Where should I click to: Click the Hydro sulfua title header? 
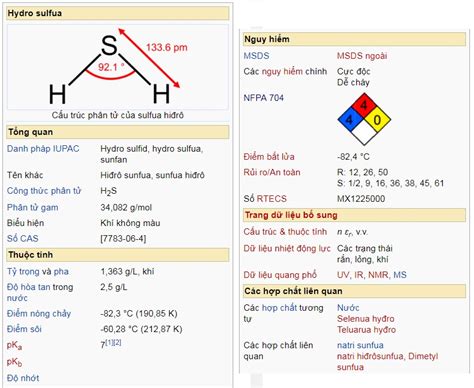[118, 13]
